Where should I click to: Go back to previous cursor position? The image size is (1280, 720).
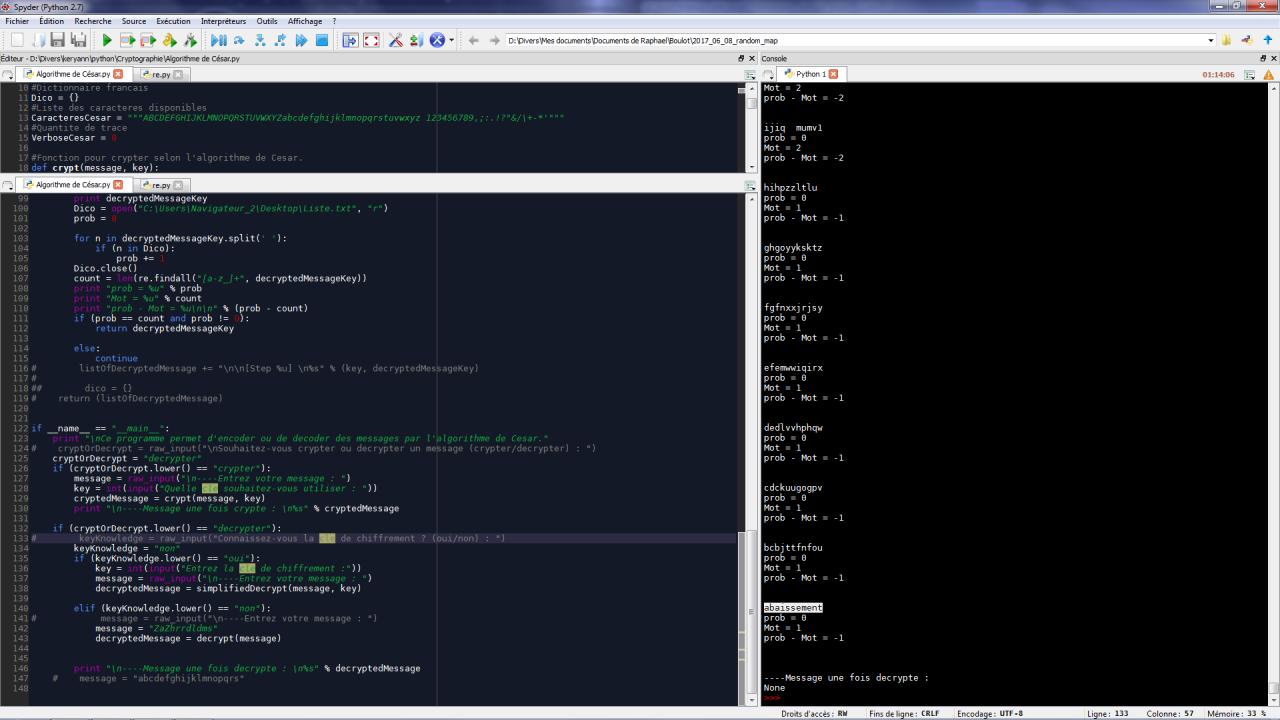(x=473, y=40)
